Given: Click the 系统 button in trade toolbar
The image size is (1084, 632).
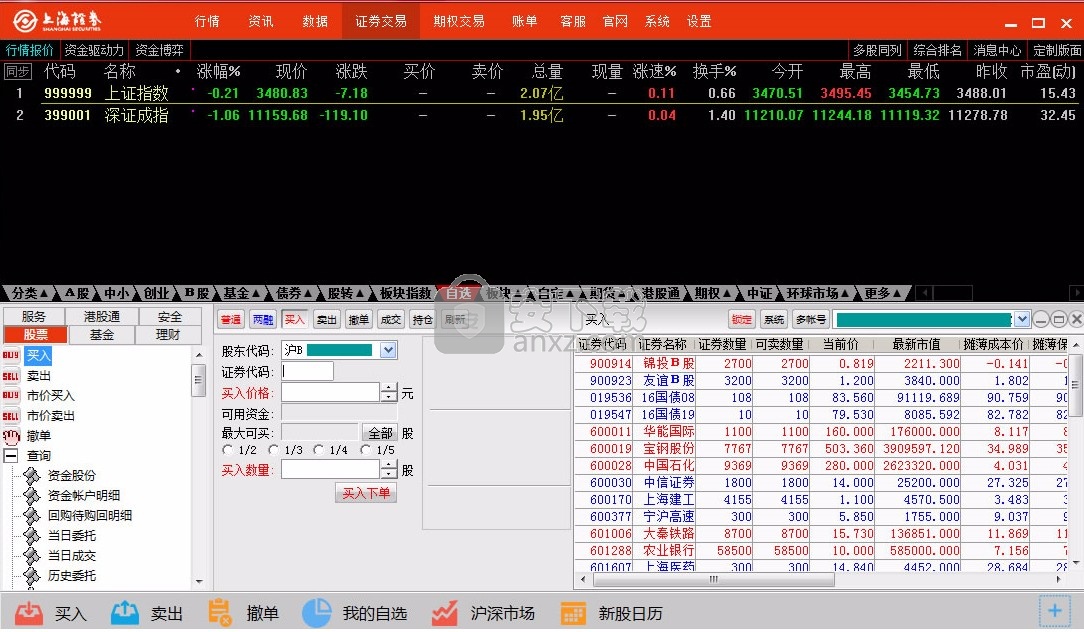Looking at the screenshot, I should pyautogui.click(x=774, y=319).
